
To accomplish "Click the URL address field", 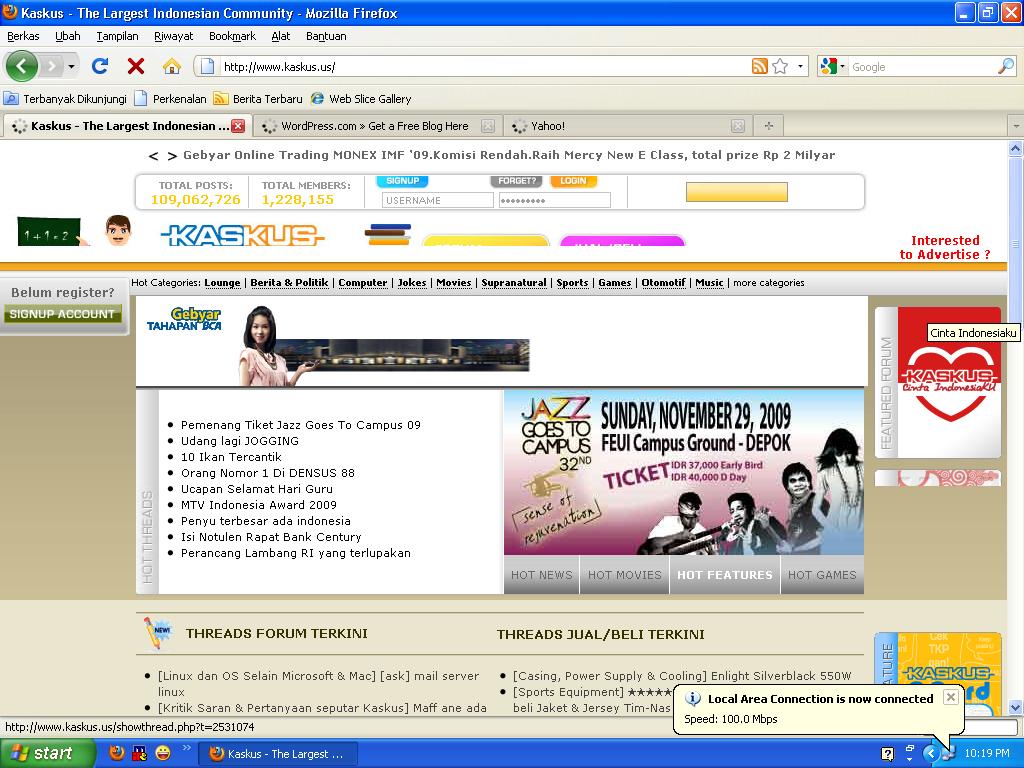I will pos(483,67).
